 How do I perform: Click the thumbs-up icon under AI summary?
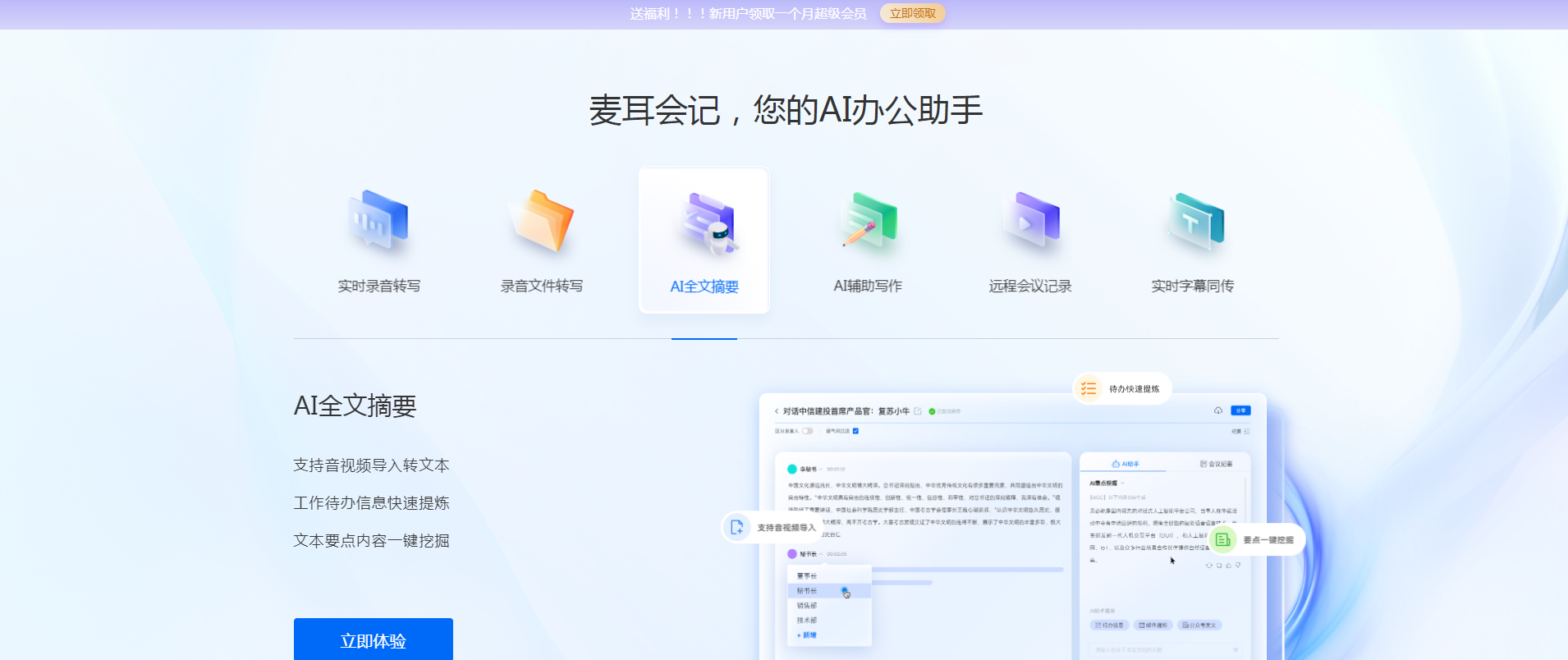coord(1228,566)
